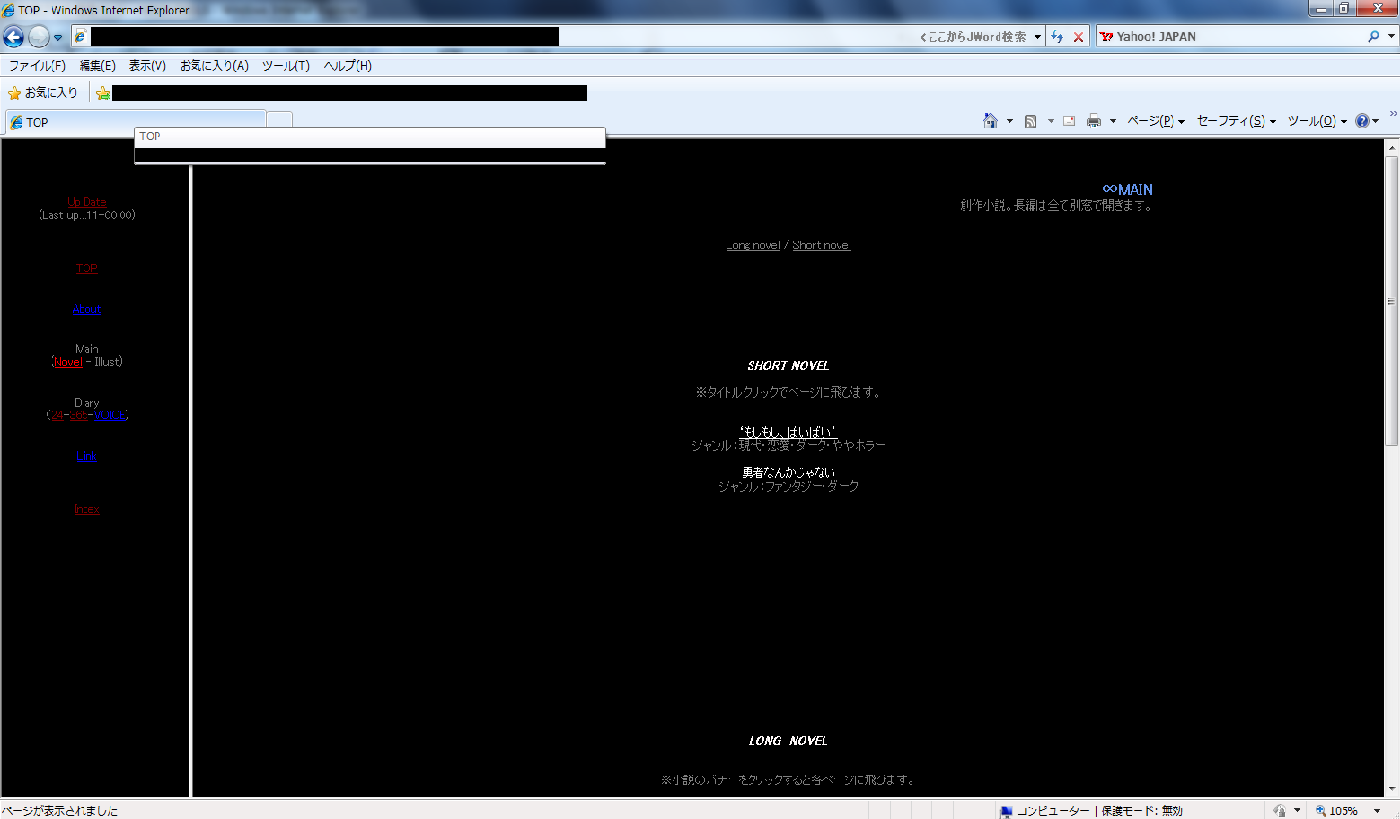
Task: Click the お気に入り favorites star button
Action: point(43,93)
